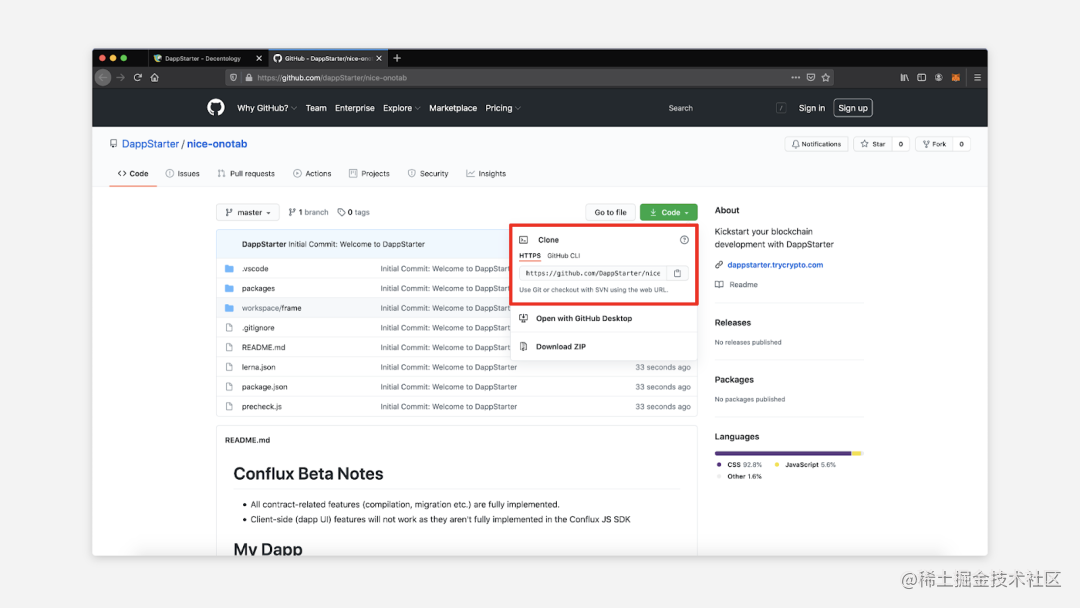1080x608 pixels.
Task: Reload the page with the refresh icon
Action: 138,78
